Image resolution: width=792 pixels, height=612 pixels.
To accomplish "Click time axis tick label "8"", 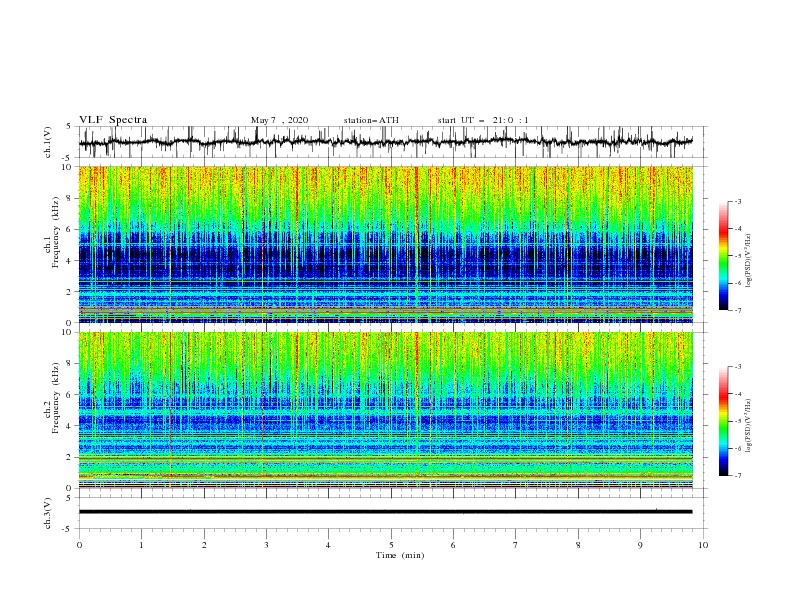I will 578,545.
